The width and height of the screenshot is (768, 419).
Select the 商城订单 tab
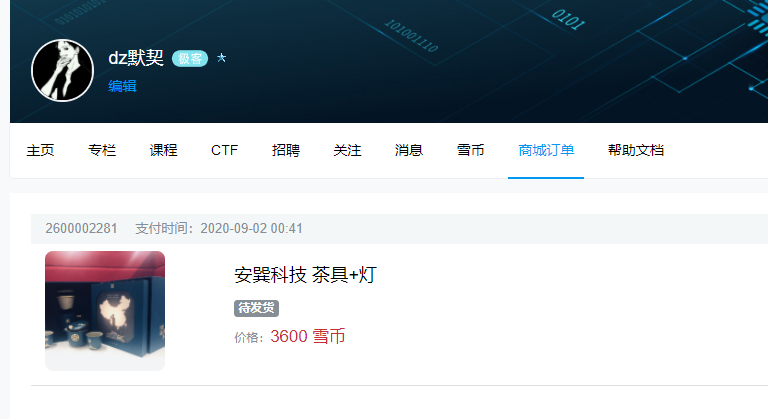point(546,150)
